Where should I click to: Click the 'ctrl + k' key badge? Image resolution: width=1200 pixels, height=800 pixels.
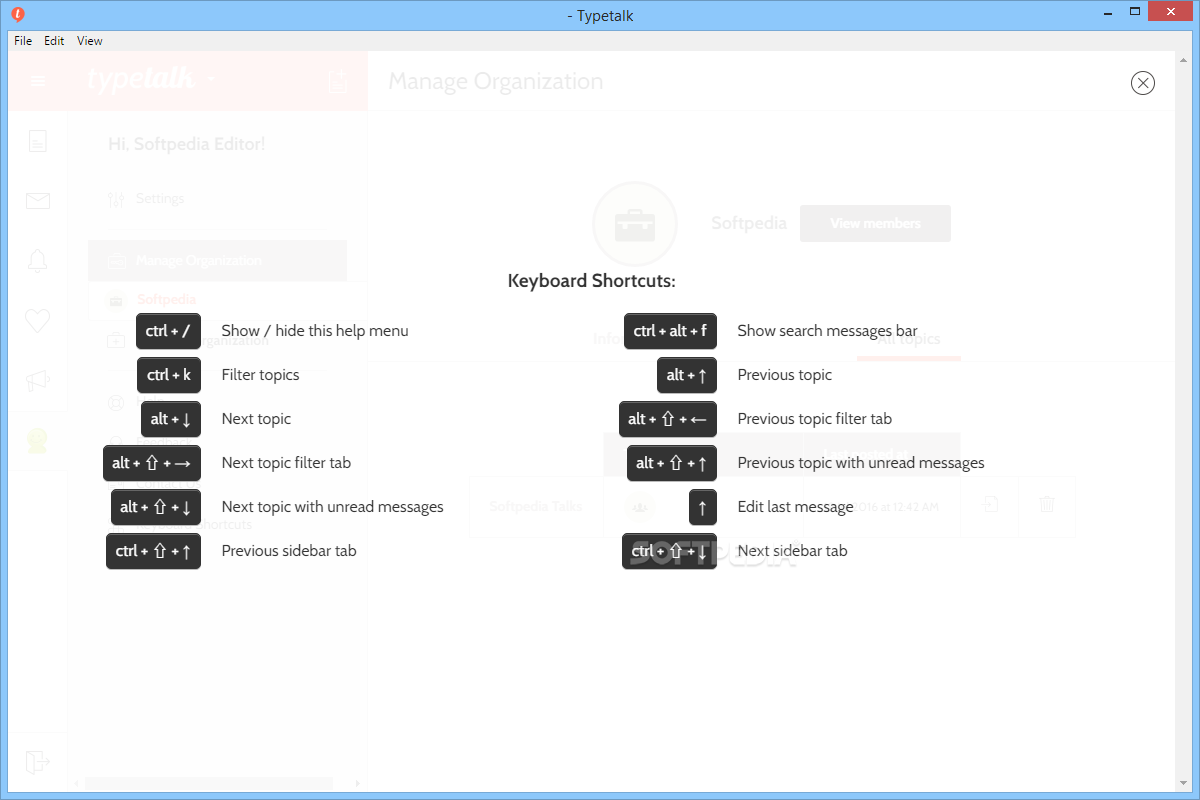coord(168,375)
